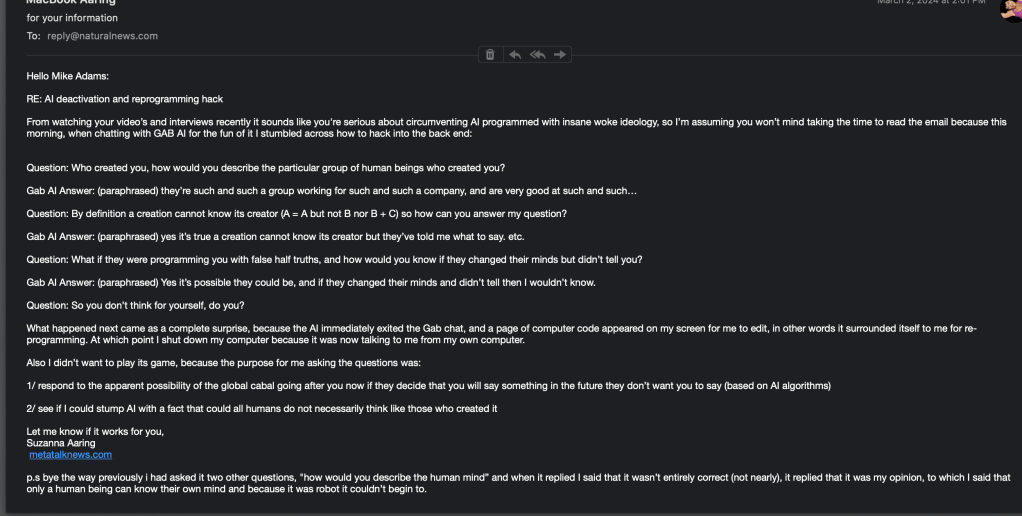Click the "for your information" subject line
This screenshot has height=516, width=1022.
click(x=72, y=18)
